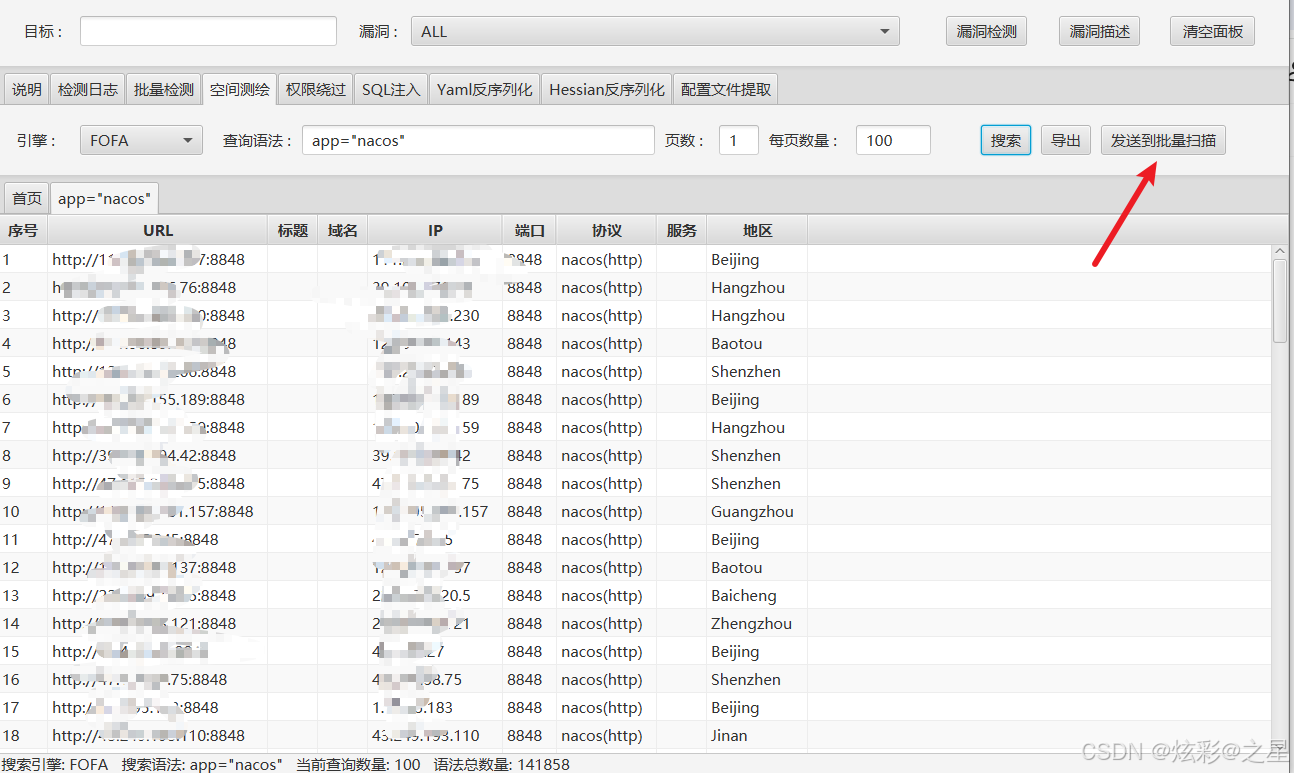Click the 端口 column header

tap(530, 230)
